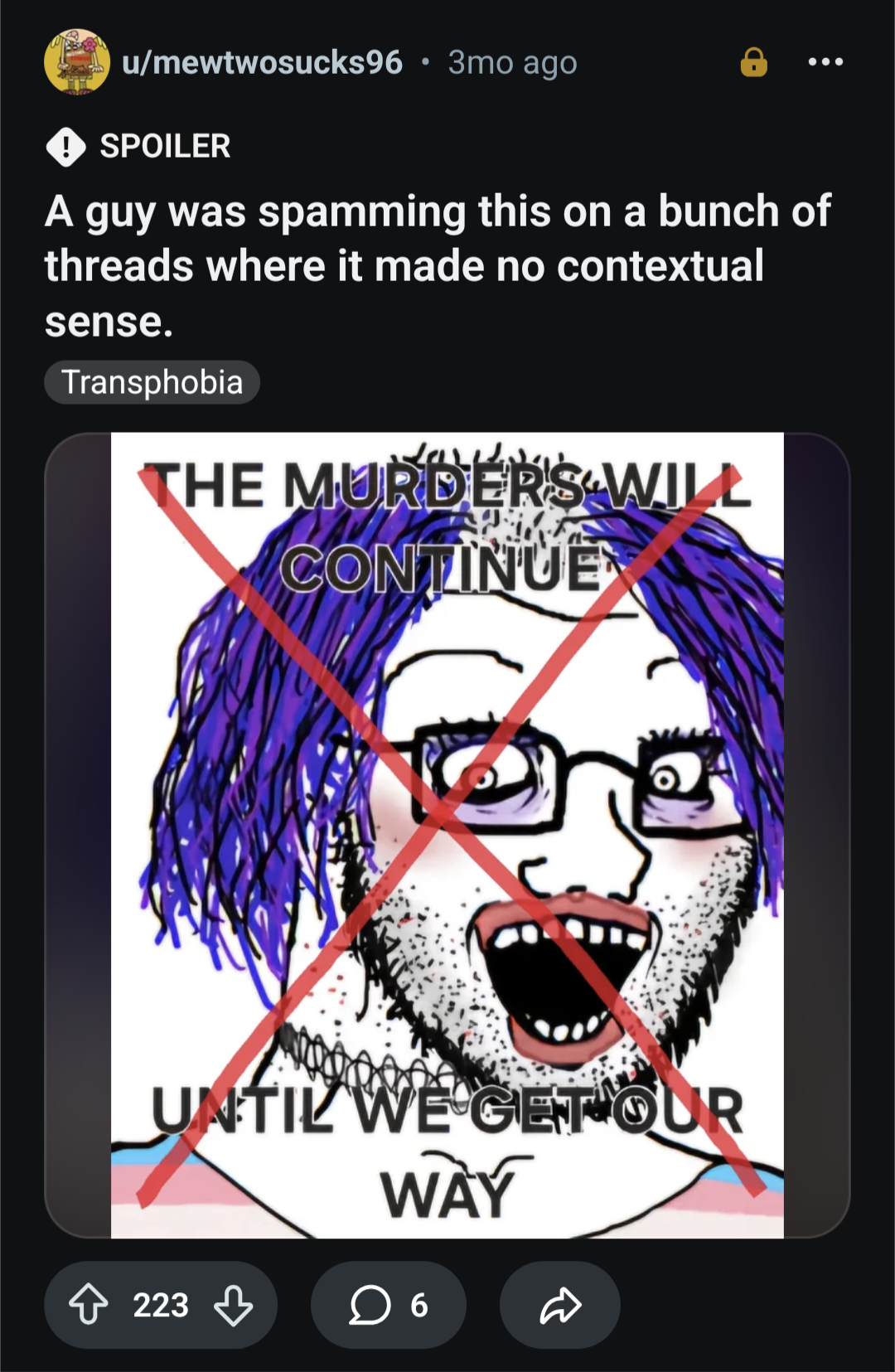895x1372 pixels.
Task: Open comments via the speech bubble icon
Action: click(370, 1305)
